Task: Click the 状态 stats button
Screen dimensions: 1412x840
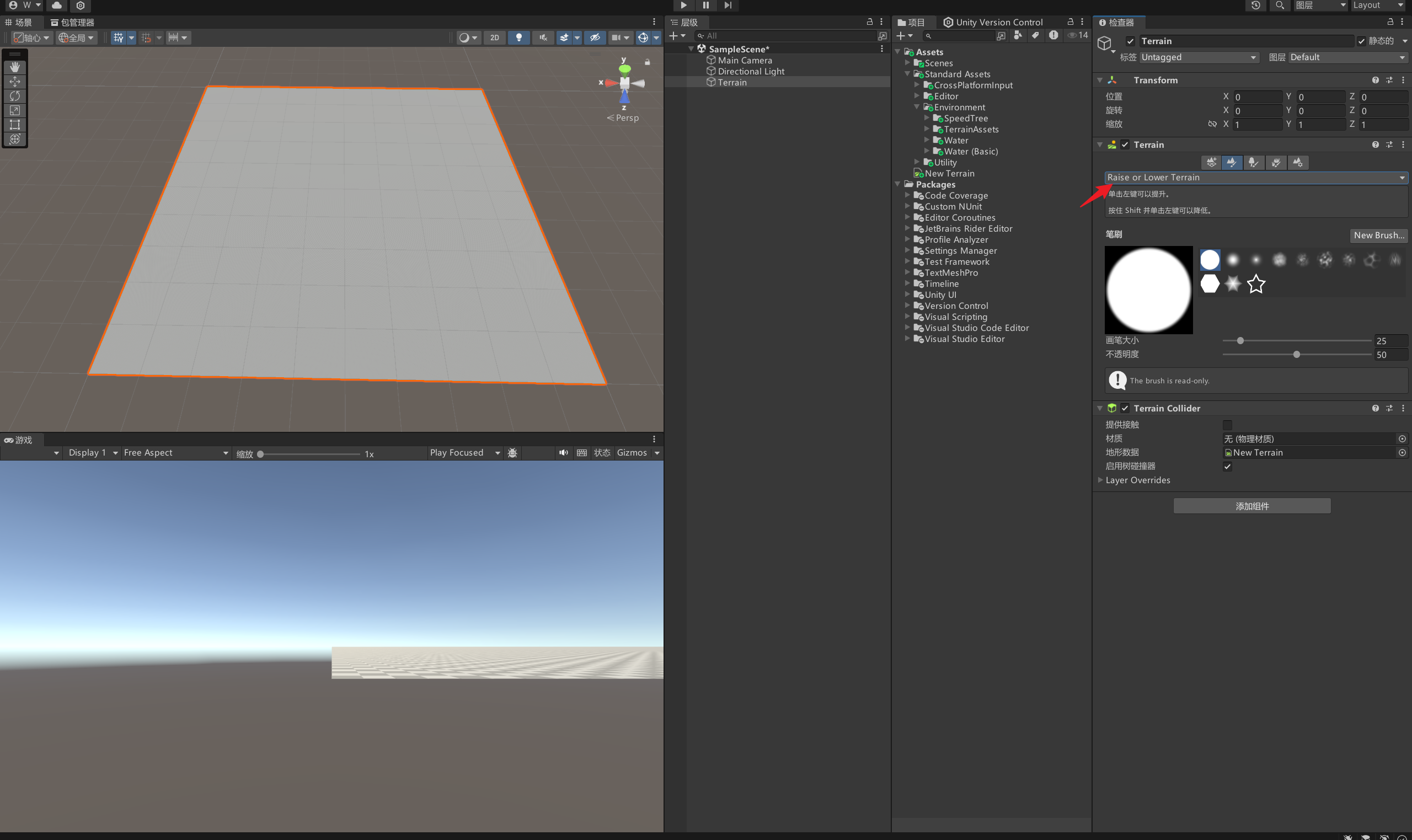Action: click(x=602, y=453)
